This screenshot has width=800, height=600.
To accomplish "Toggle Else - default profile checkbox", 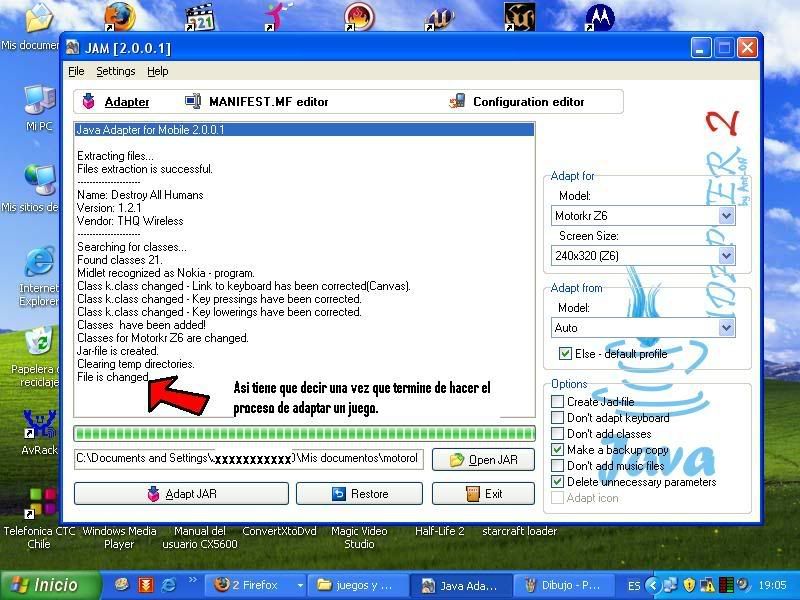I will tap(565, 354).
